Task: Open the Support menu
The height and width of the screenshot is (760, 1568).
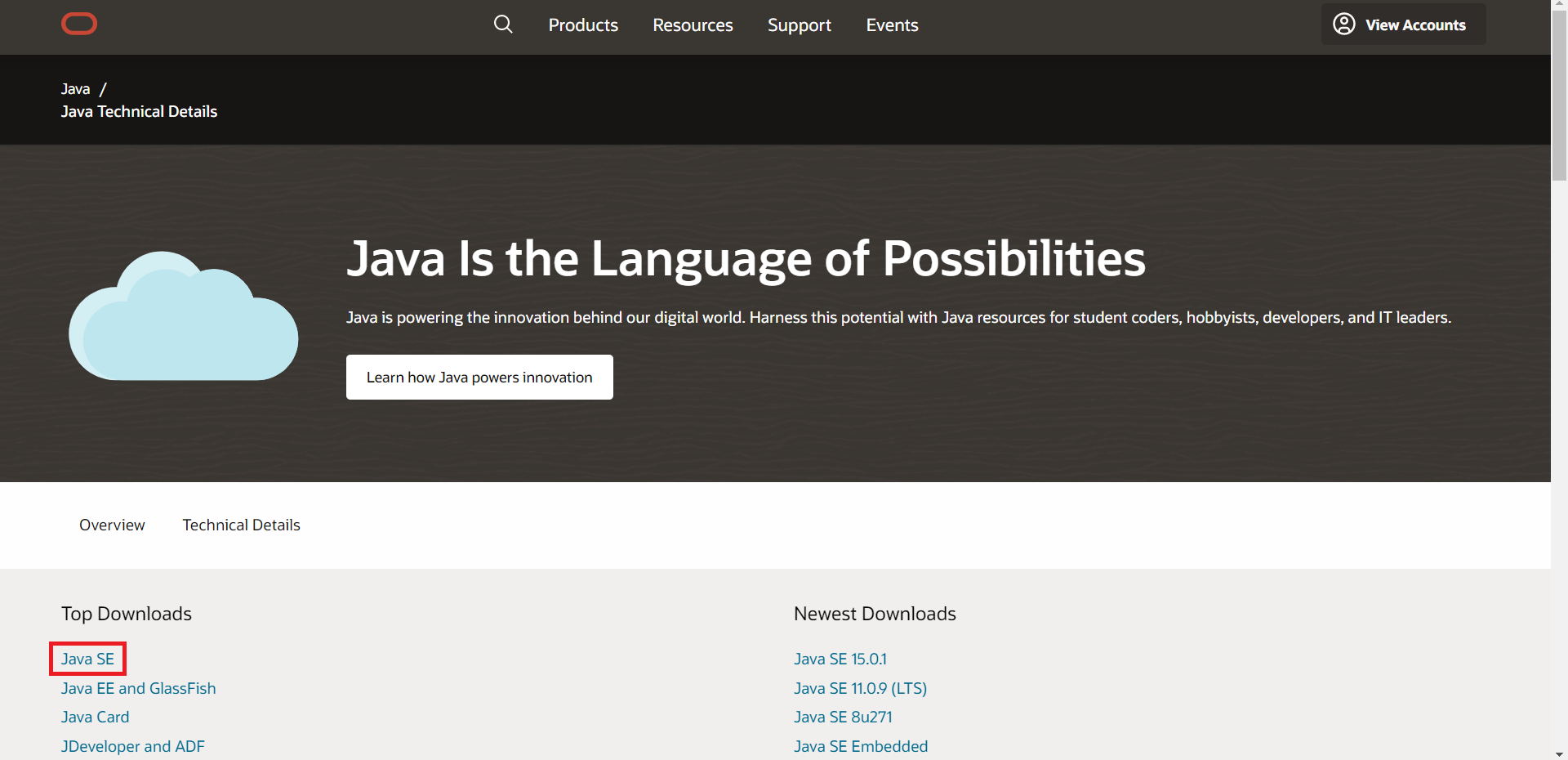Action: click(x=800, y=25)
